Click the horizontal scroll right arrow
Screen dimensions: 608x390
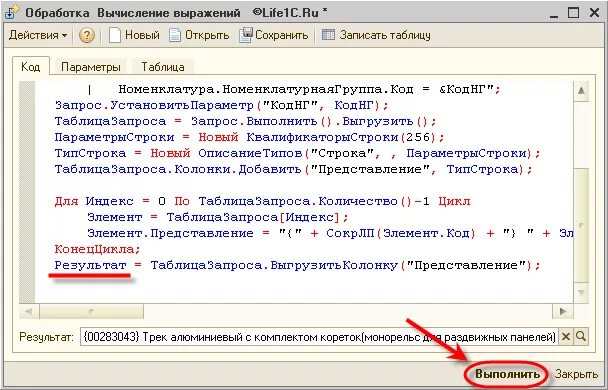[x=563, y=311]
